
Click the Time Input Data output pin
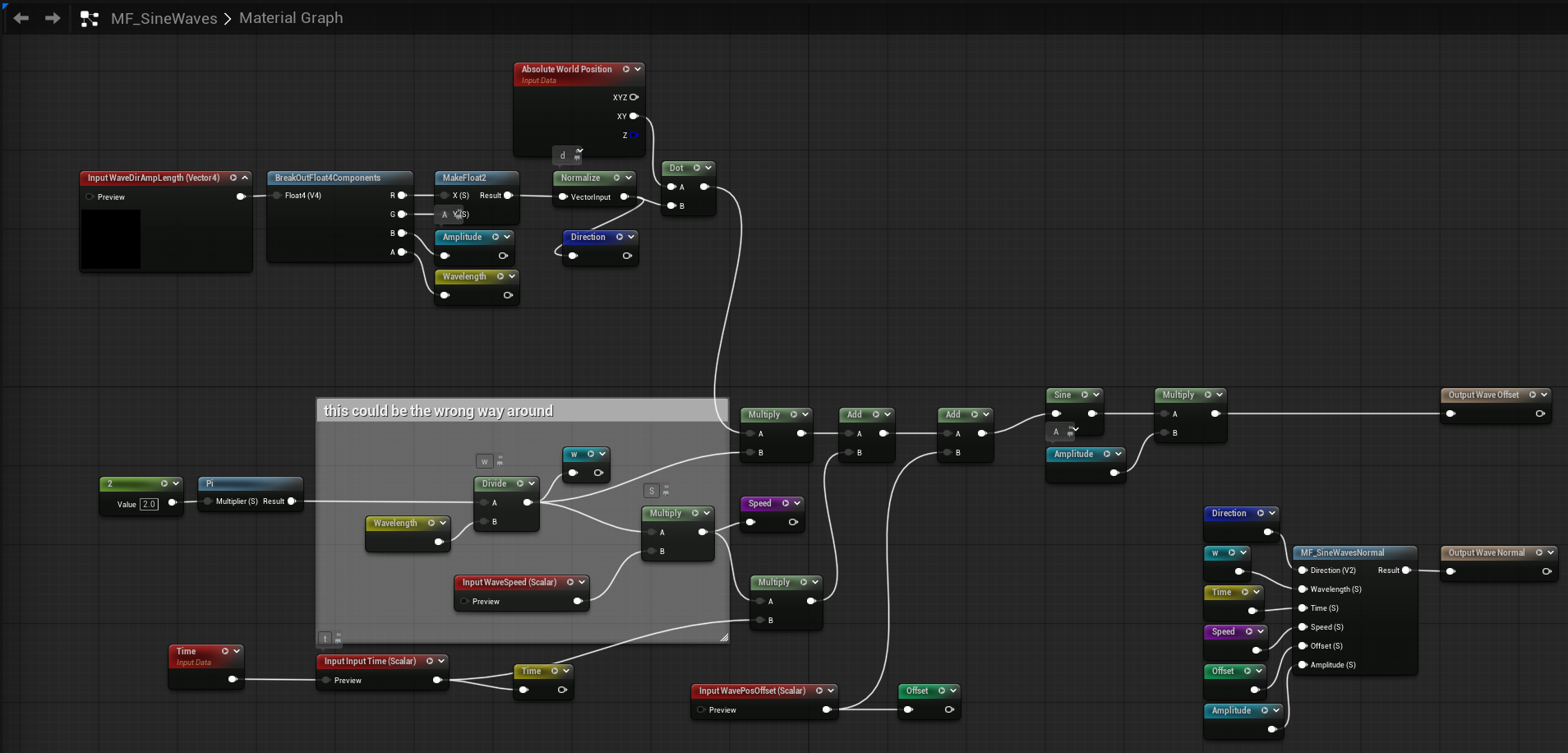tap(233, 679)
